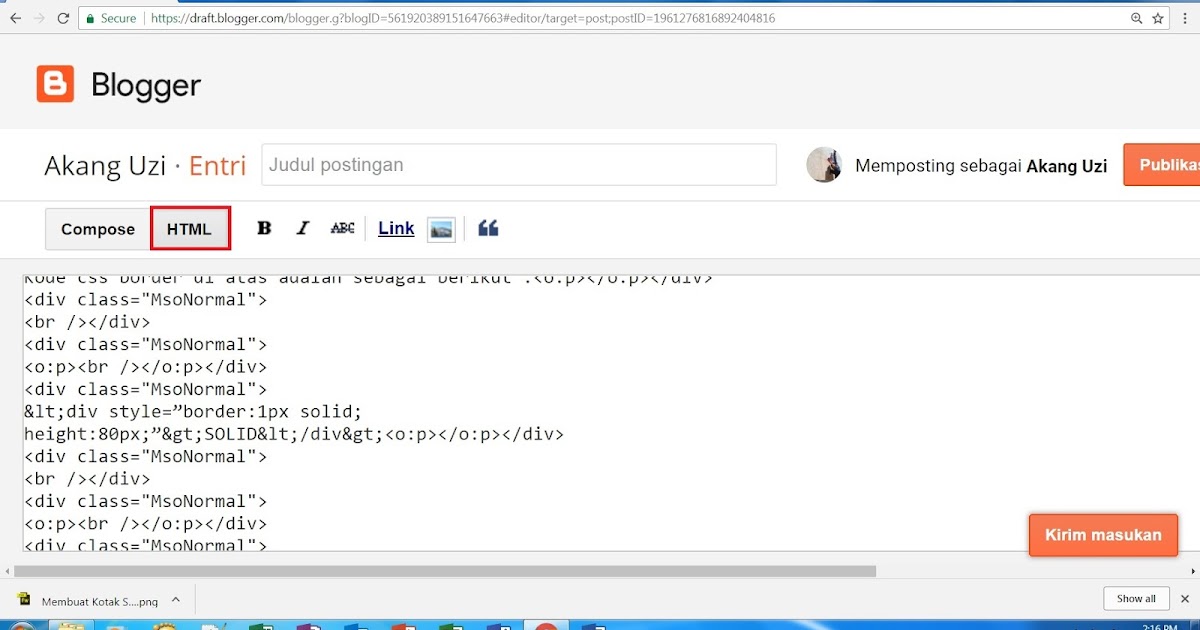Open the Link insertion dialog
This screenshot has height=630, width=1200.
395,228
